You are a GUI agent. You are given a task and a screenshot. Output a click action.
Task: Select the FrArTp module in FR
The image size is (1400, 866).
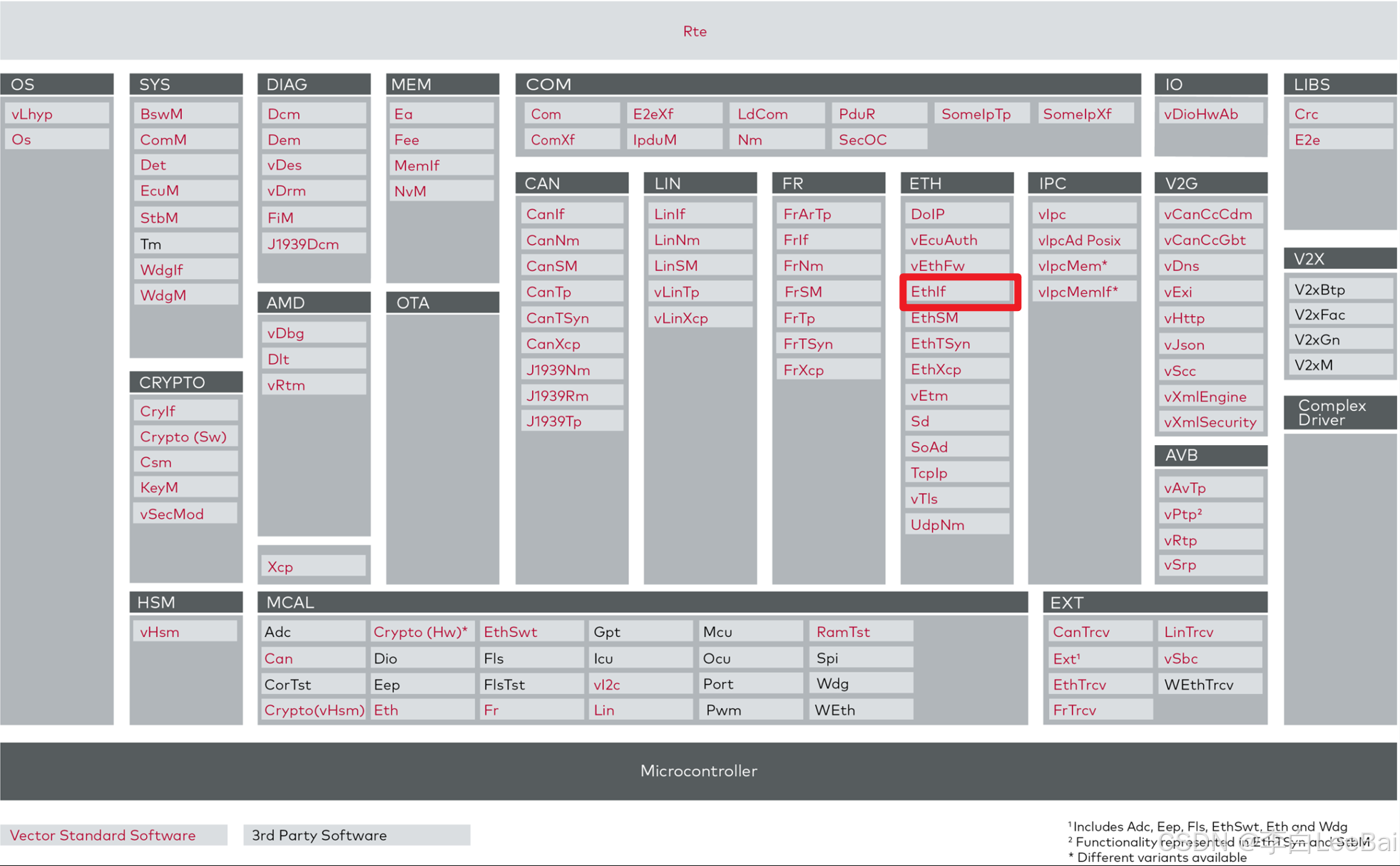[828, 214]
